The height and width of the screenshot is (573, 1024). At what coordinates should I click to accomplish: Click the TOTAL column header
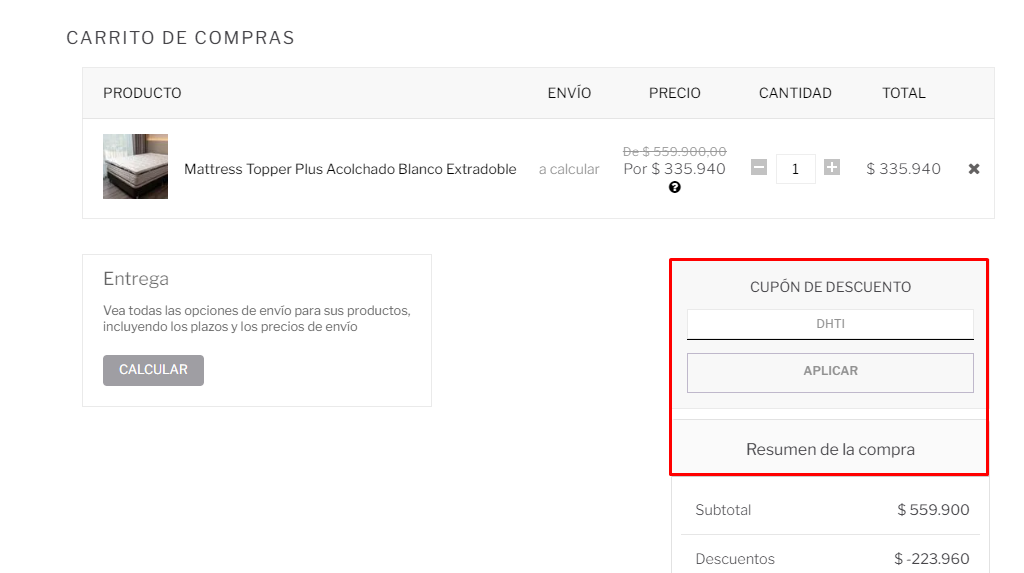coord(904,93)
